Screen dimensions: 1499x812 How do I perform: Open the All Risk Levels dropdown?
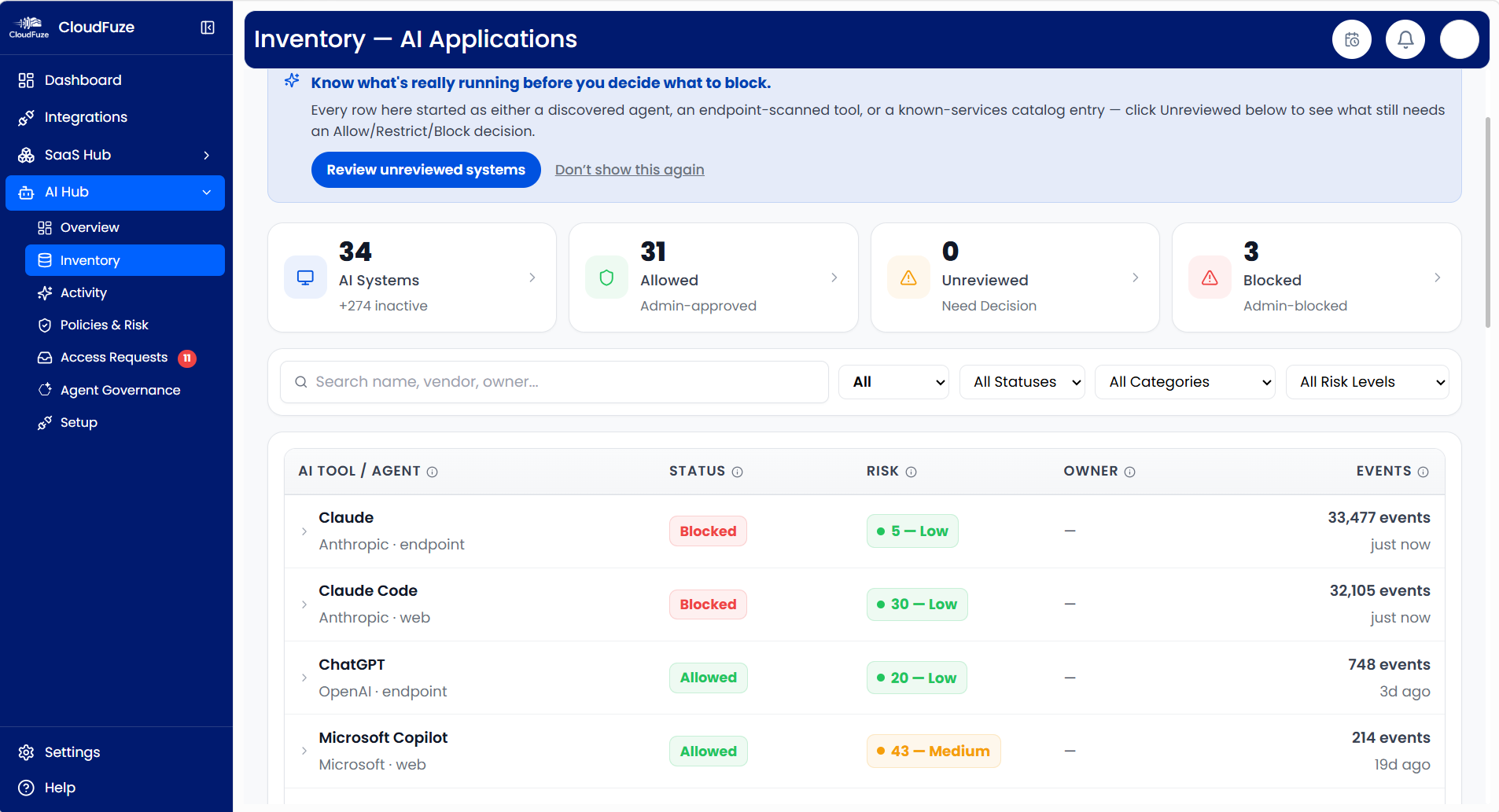point(1367,382)
